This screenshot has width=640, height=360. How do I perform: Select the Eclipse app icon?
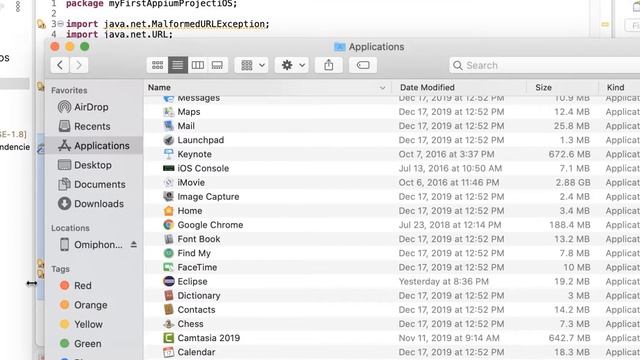point(169,281)
